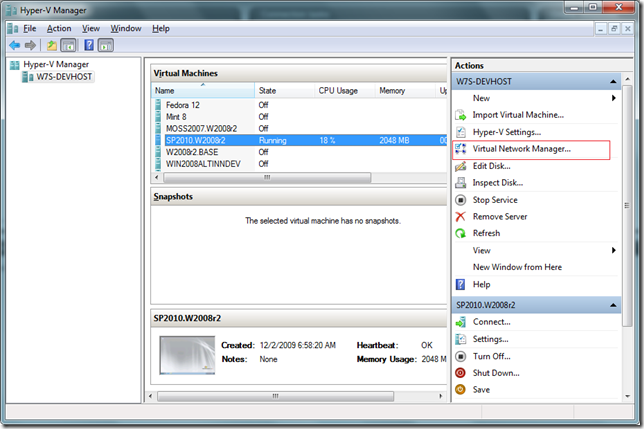Click the red Remove Server icon

461,216
